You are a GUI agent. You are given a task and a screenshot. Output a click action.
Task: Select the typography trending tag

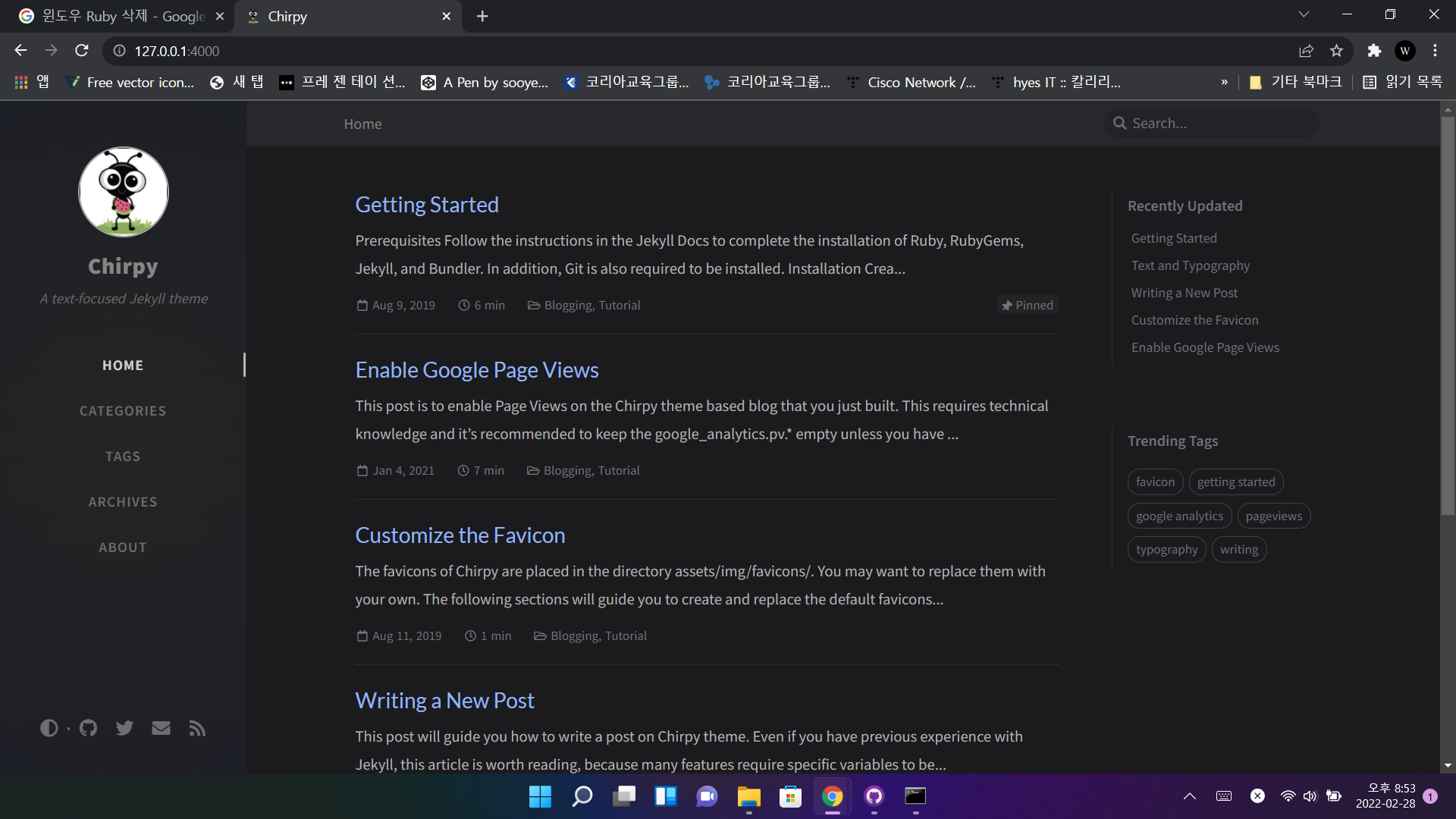(1166, 550)
